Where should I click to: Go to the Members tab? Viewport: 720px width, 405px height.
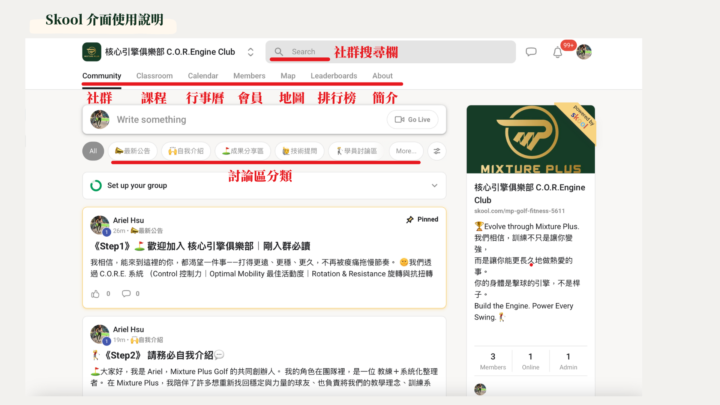pos(249,76)
